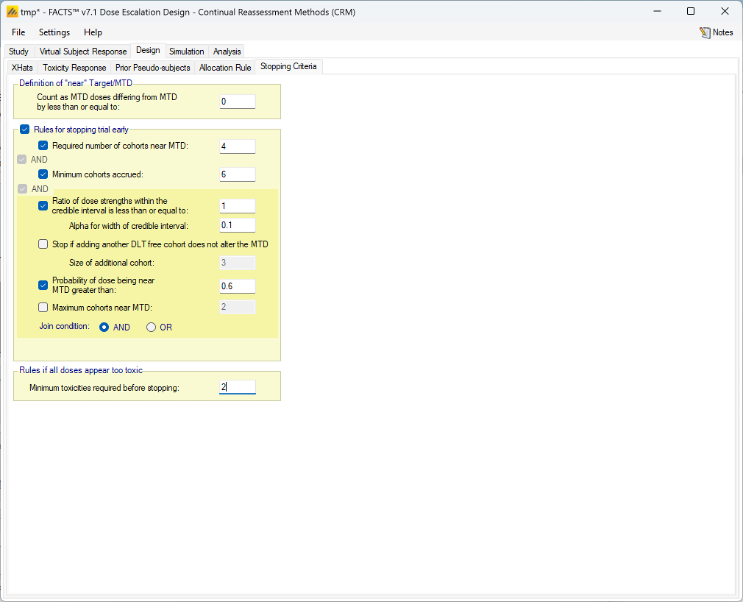Click the 'Count as MTD doses differing' field
This screenshot has width=744, height=602.
(x=237, y=101)
